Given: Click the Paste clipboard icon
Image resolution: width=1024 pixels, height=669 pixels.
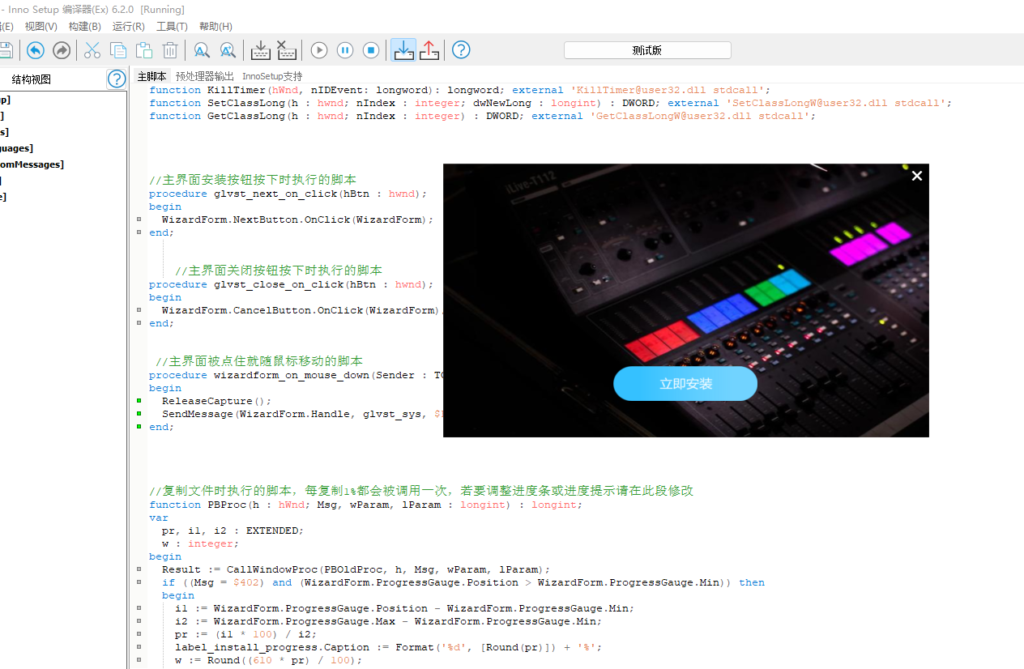Looking at the screenshot, I should (x=144, y=50).
